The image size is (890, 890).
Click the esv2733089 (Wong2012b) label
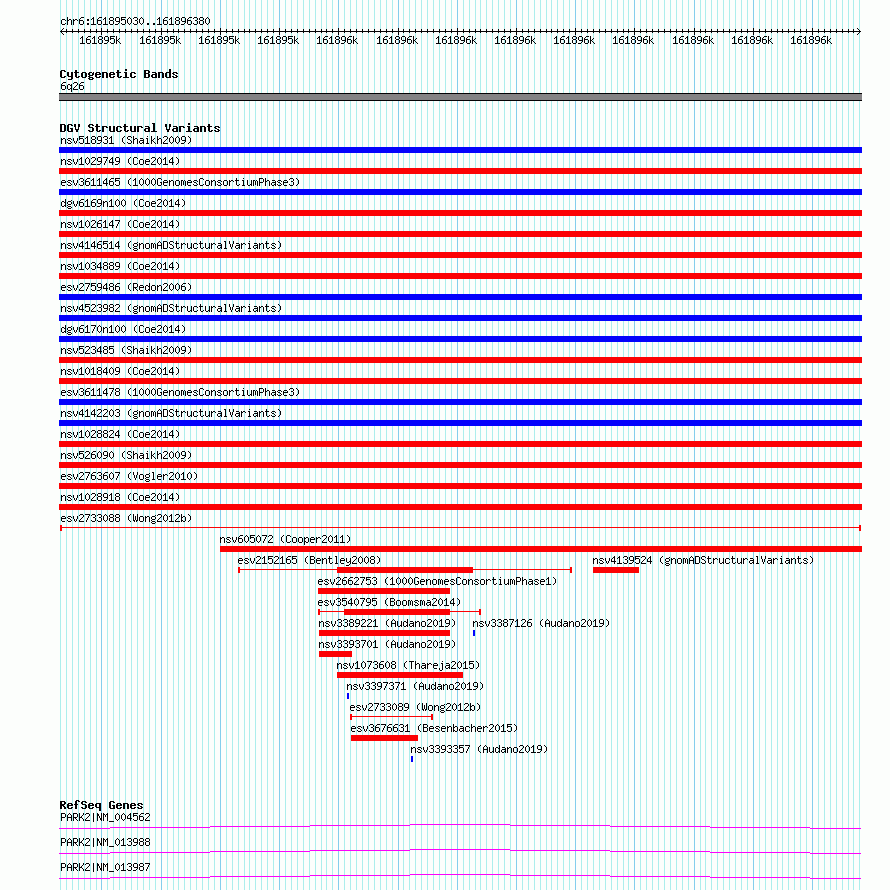click(415, 707)
